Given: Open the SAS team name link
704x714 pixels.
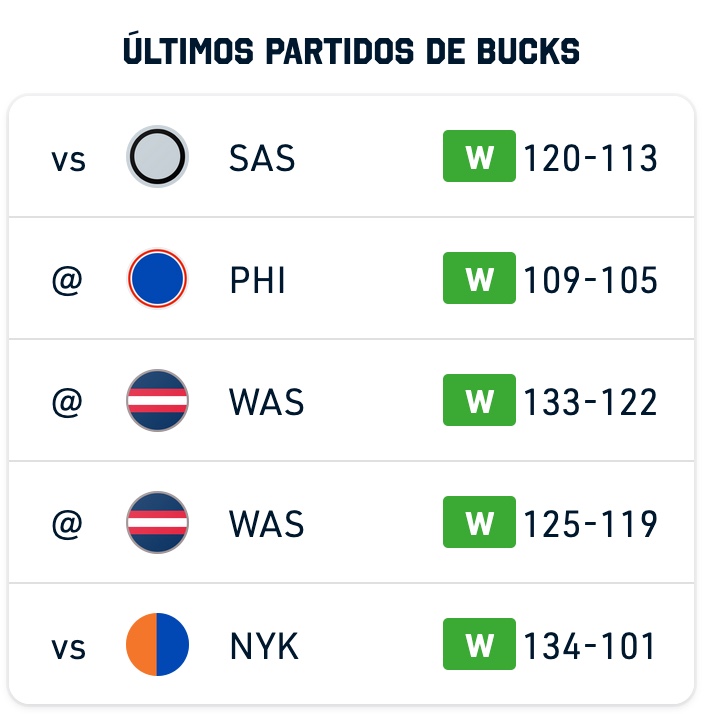Looking at the screenshot, I should 262,158.
